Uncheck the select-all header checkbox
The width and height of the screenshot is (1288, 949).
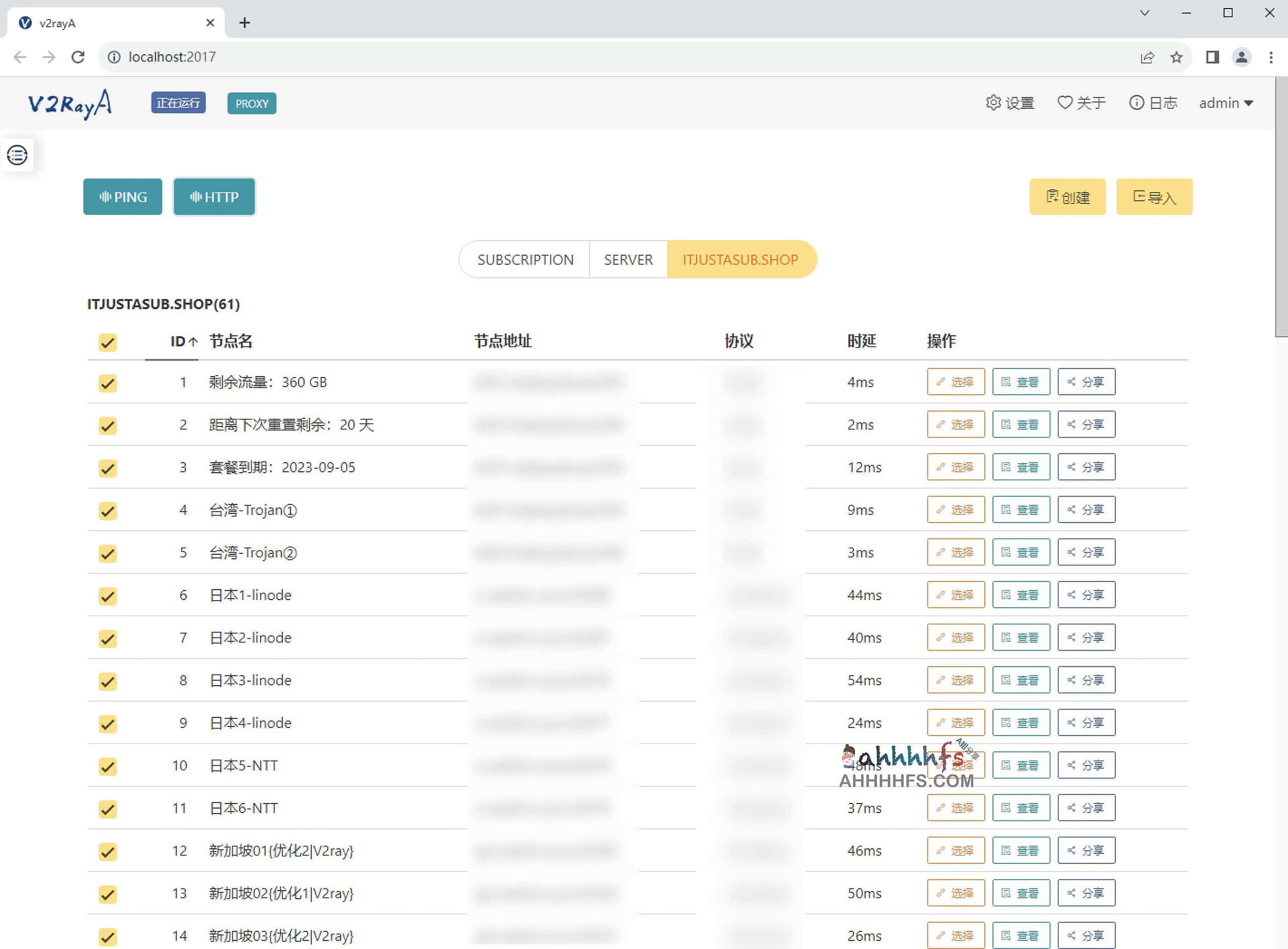pyautogui.click(x=107, y=342)
